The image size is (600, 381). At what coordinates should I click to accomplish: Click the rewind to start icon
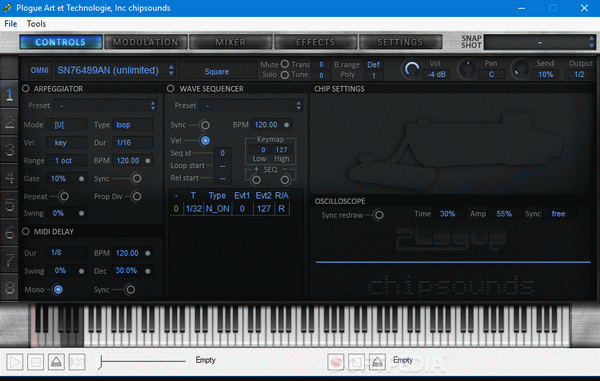coord(77,362)
